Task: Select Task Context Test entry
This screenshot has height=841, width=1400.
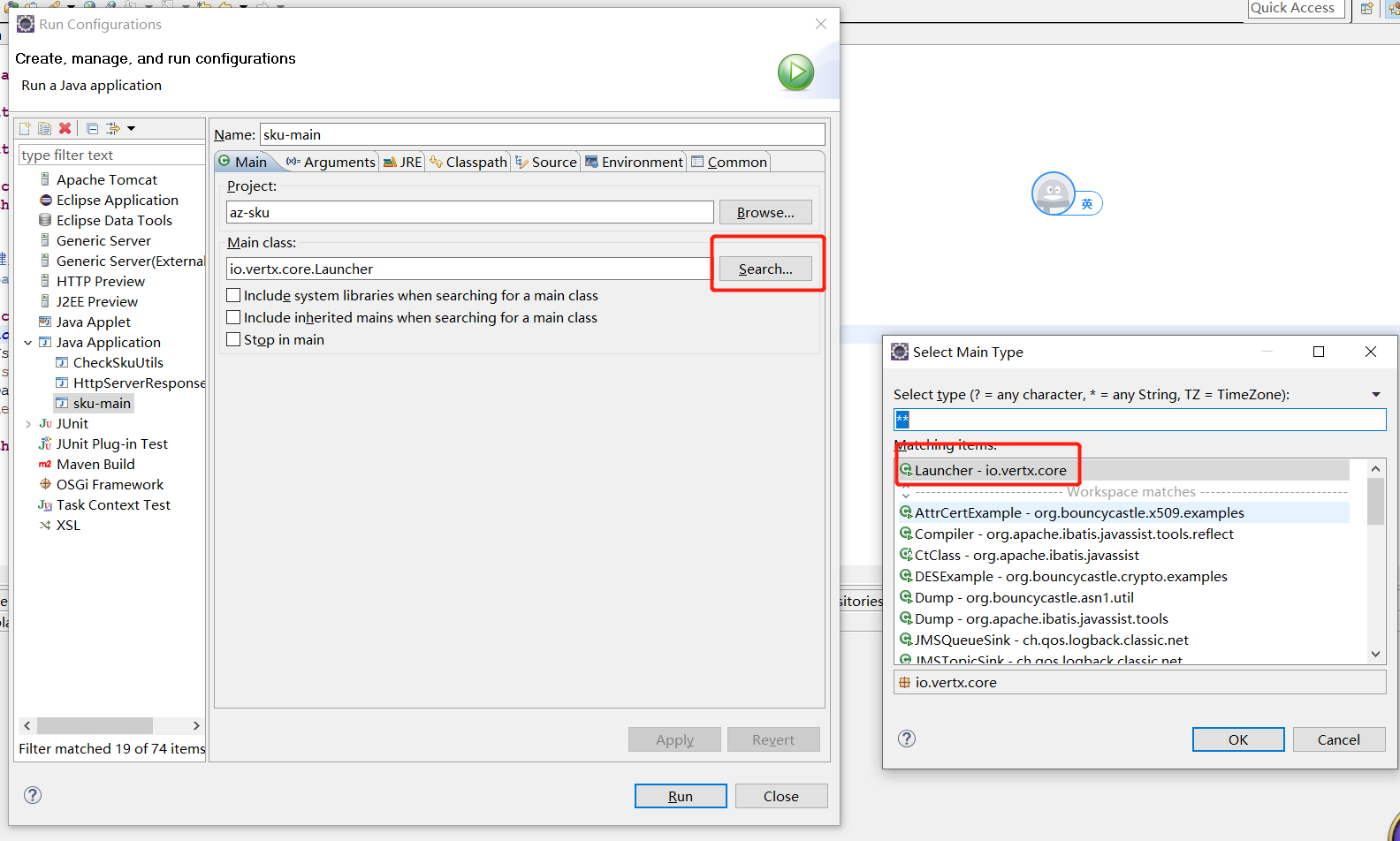Action: click(x=113, y=504)
